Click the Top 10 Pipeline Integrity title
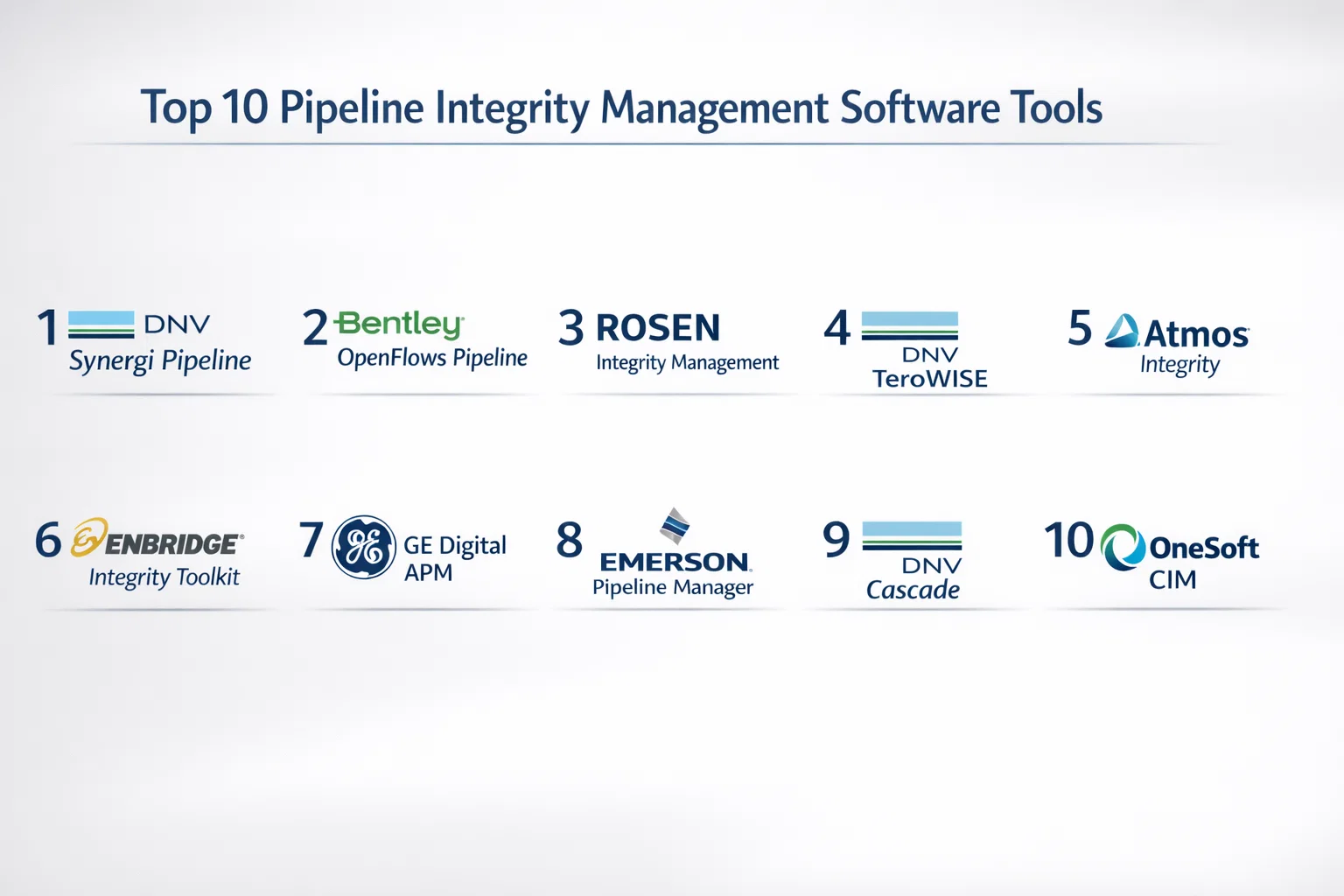 click(x=621, y=108)
